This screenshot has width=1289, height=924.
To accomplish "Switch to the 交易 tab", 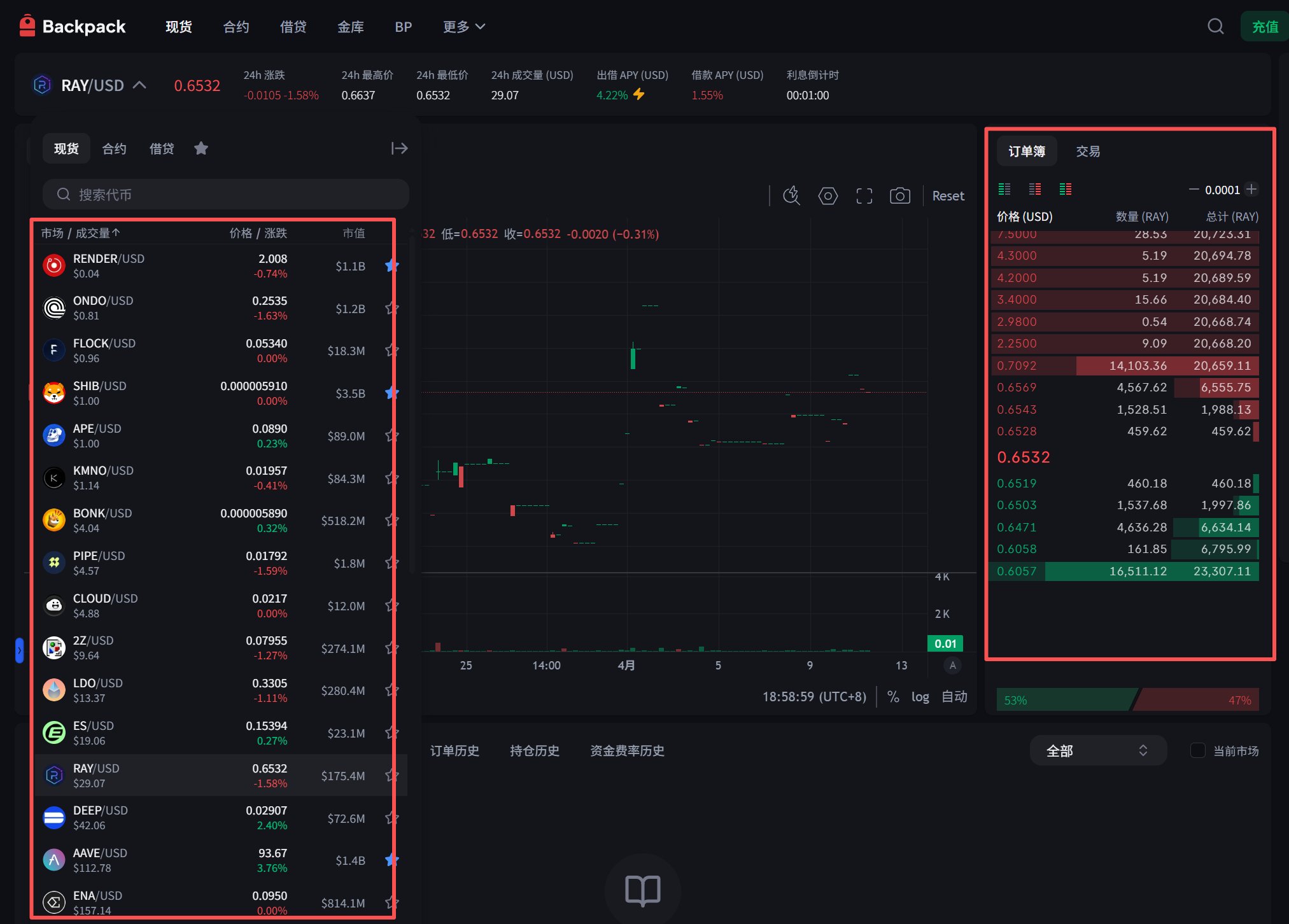I will 1088,151.
